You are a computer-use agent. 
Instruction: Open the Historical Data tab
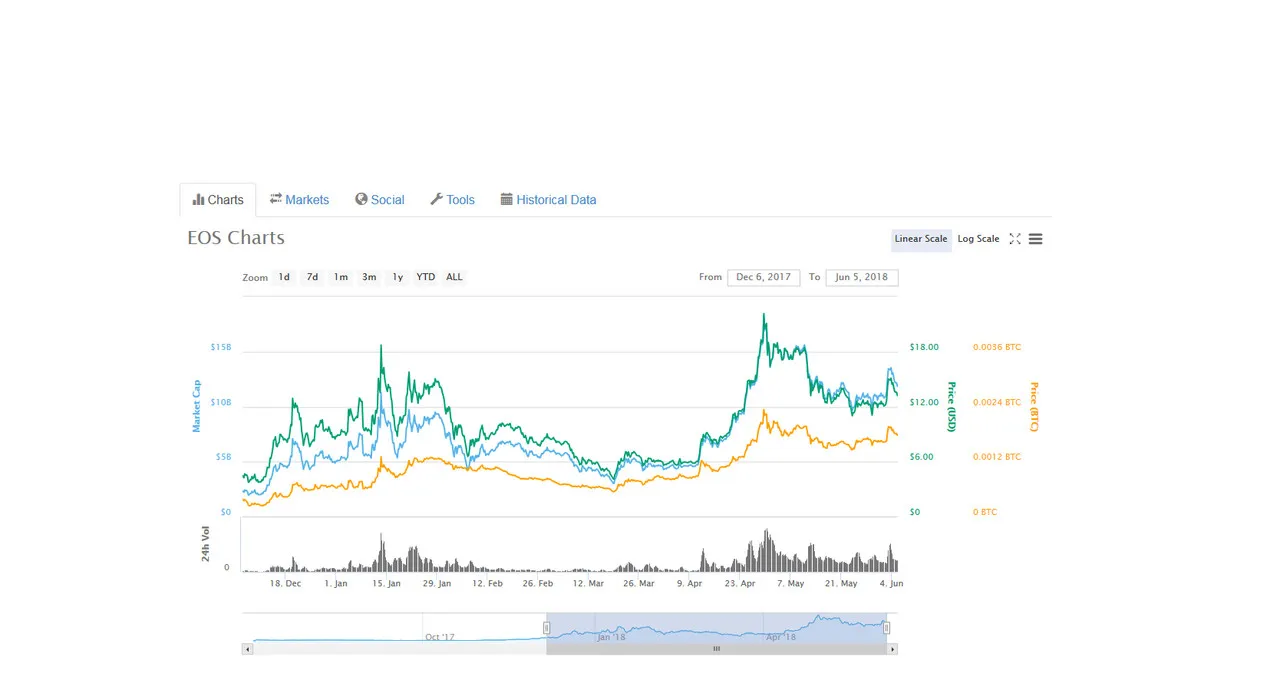click(x=548, y=200)
